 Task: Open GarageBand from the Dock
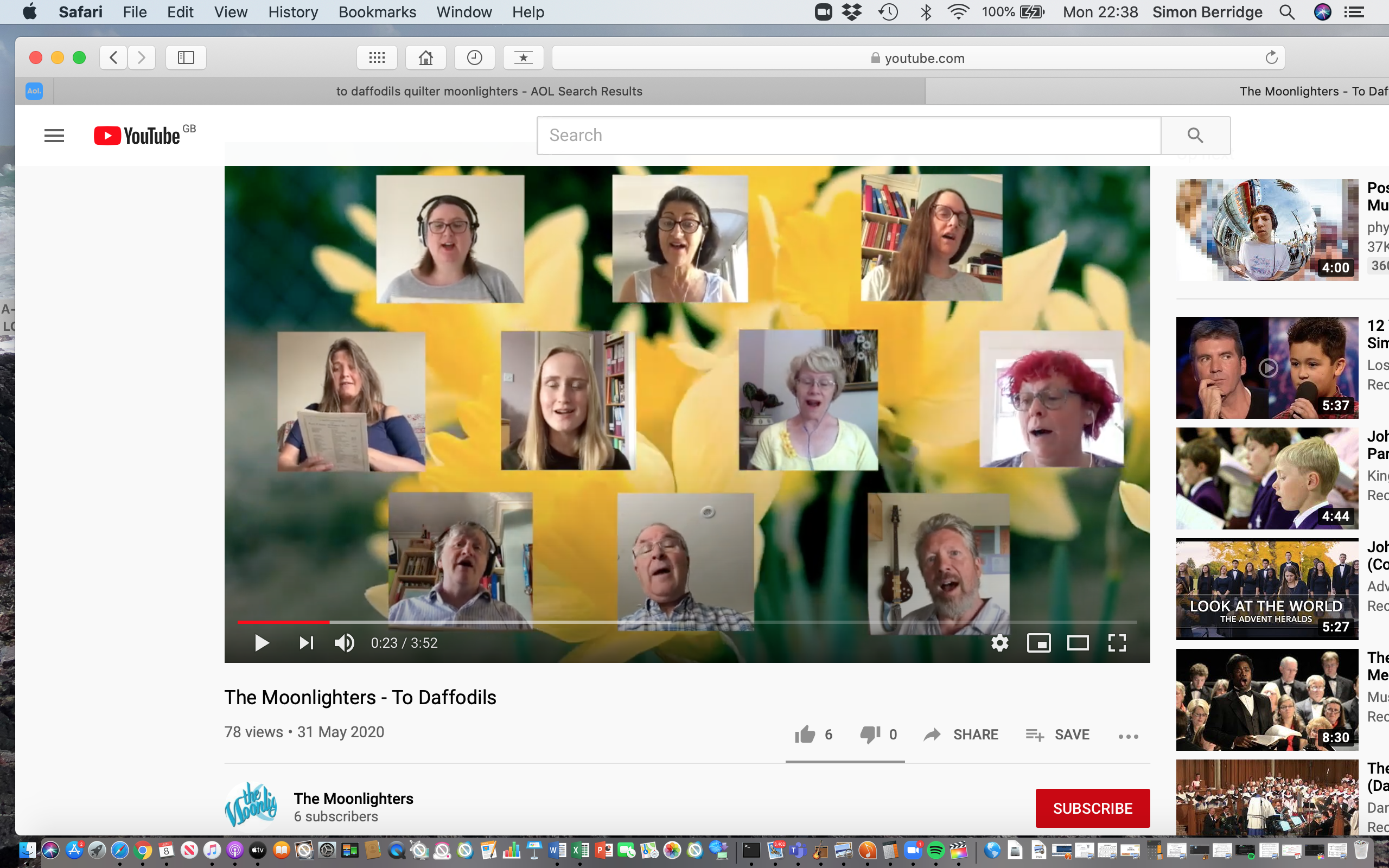point(821,850)
